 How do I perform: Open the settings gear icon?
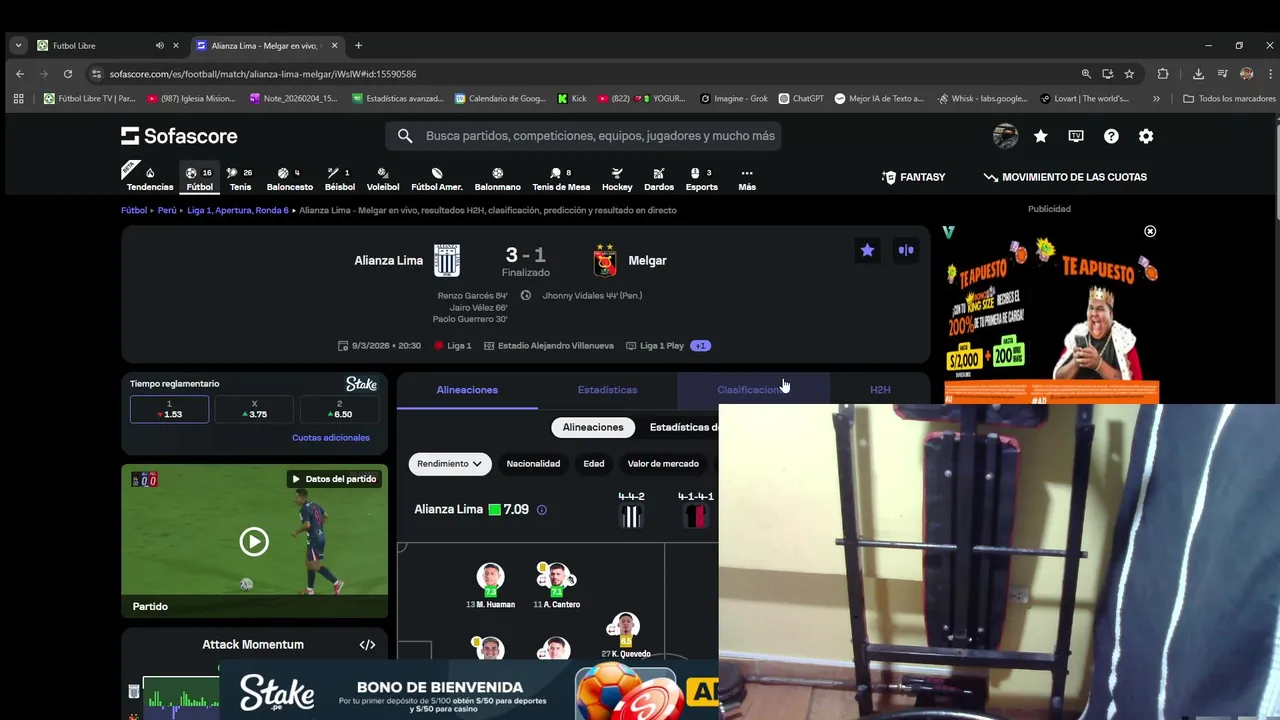1146,136
